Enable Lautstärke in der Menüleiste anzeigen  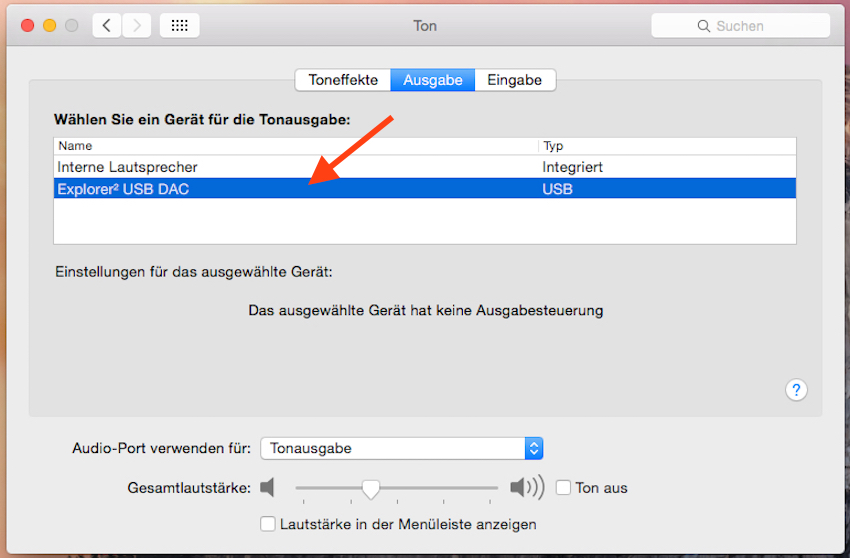267,524
